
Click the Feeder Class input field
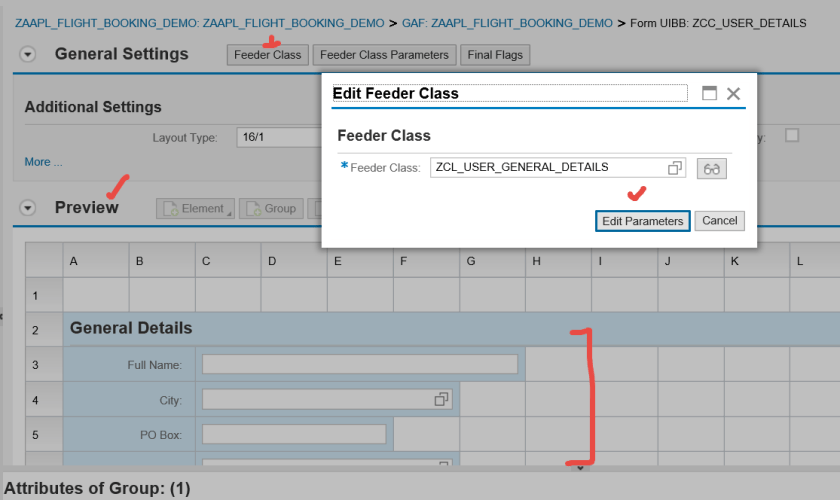[x=548, y=168]
